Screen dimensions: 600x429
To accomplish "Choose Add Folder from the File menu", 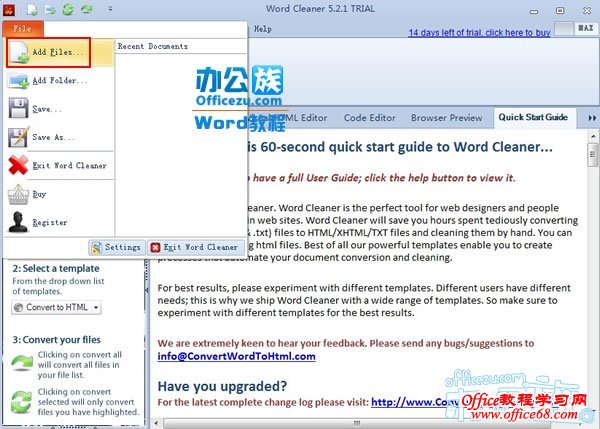I will pyautogui.click(x=59, y=81).
